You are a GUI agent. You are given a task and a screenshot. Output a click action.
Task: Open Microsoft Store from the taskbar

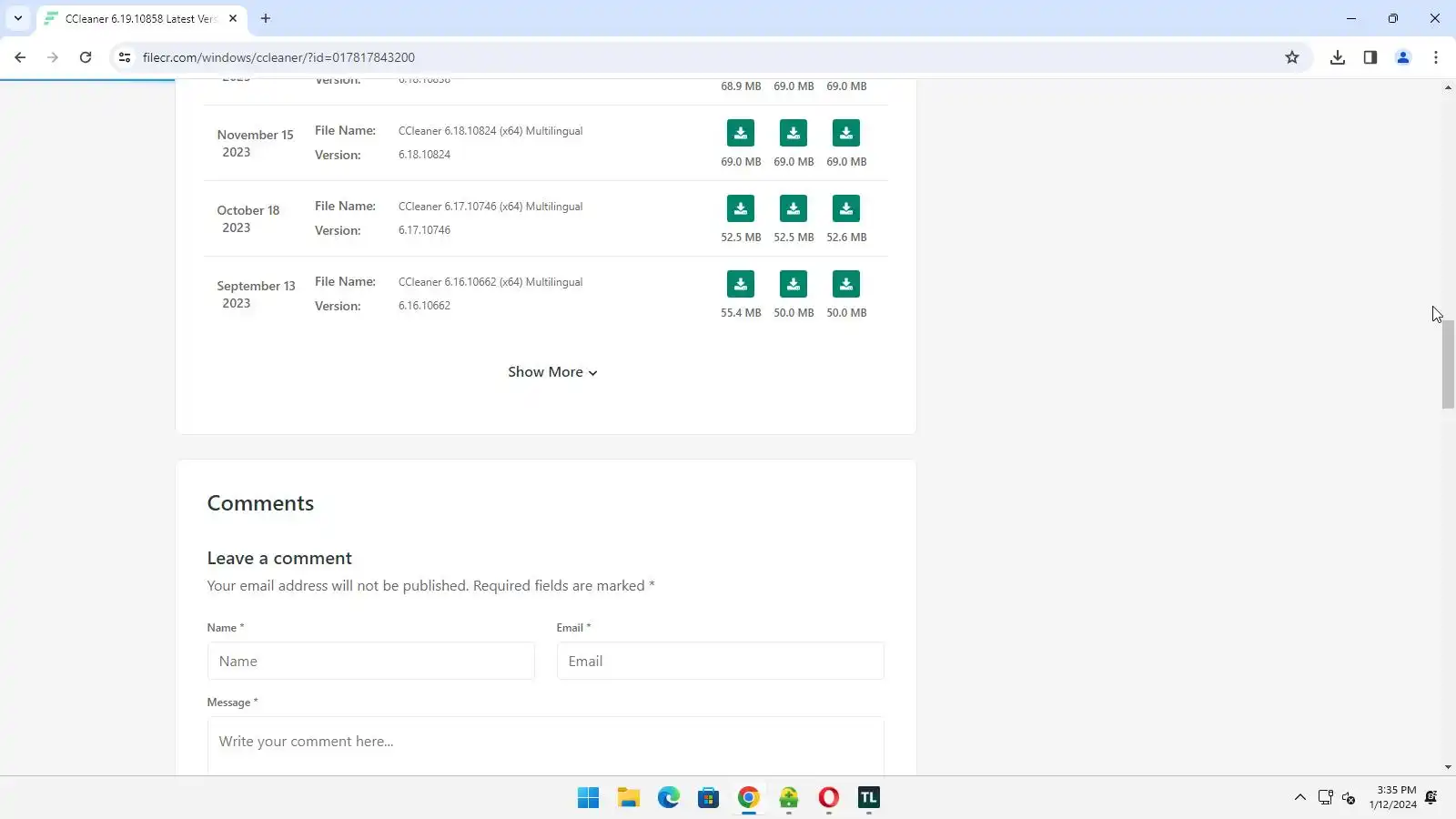coord(709,798)
